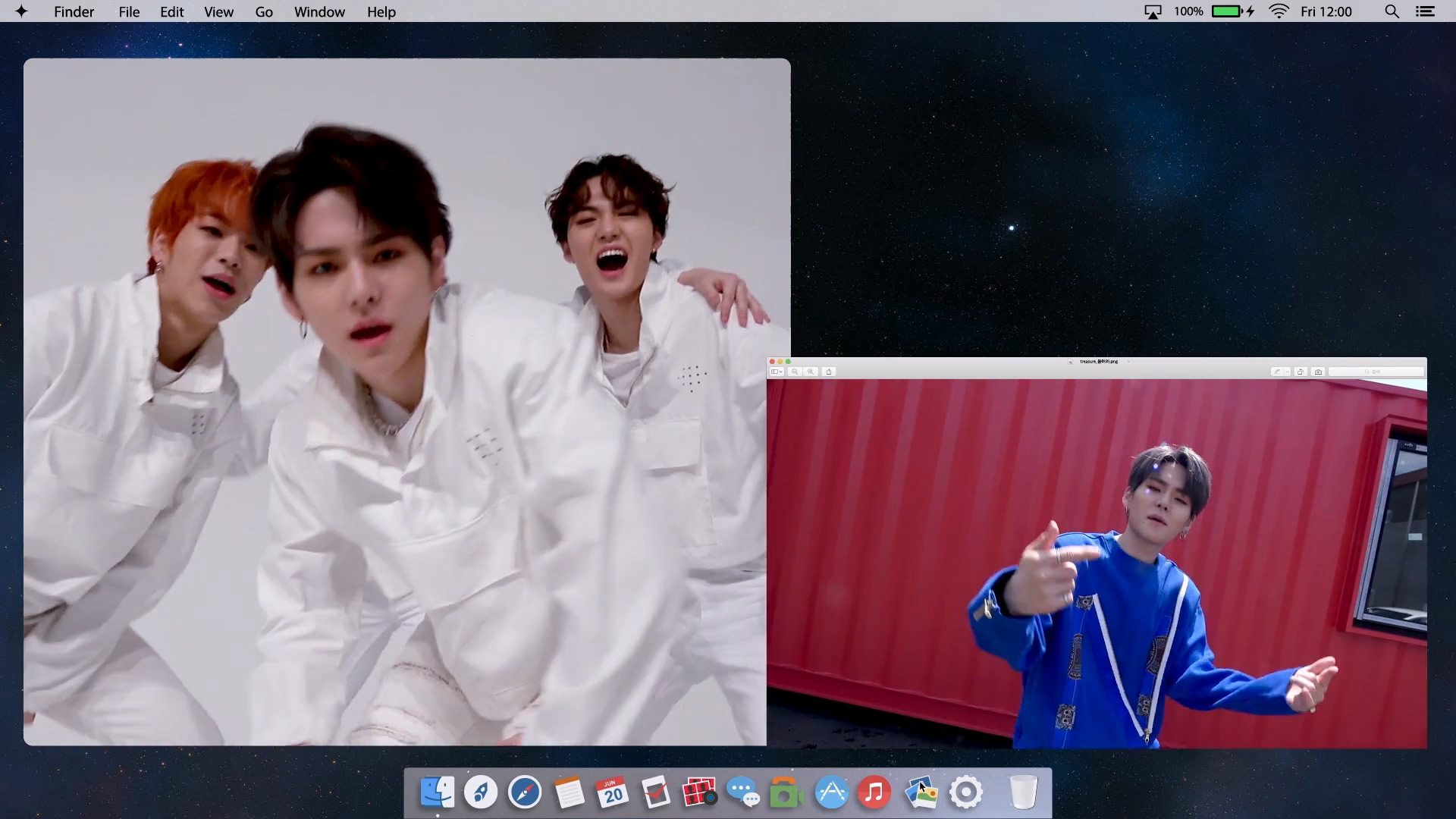1456x819 pixels.
Task: Click the share icon in Preview toolbar
Action: tap(829, 372)
